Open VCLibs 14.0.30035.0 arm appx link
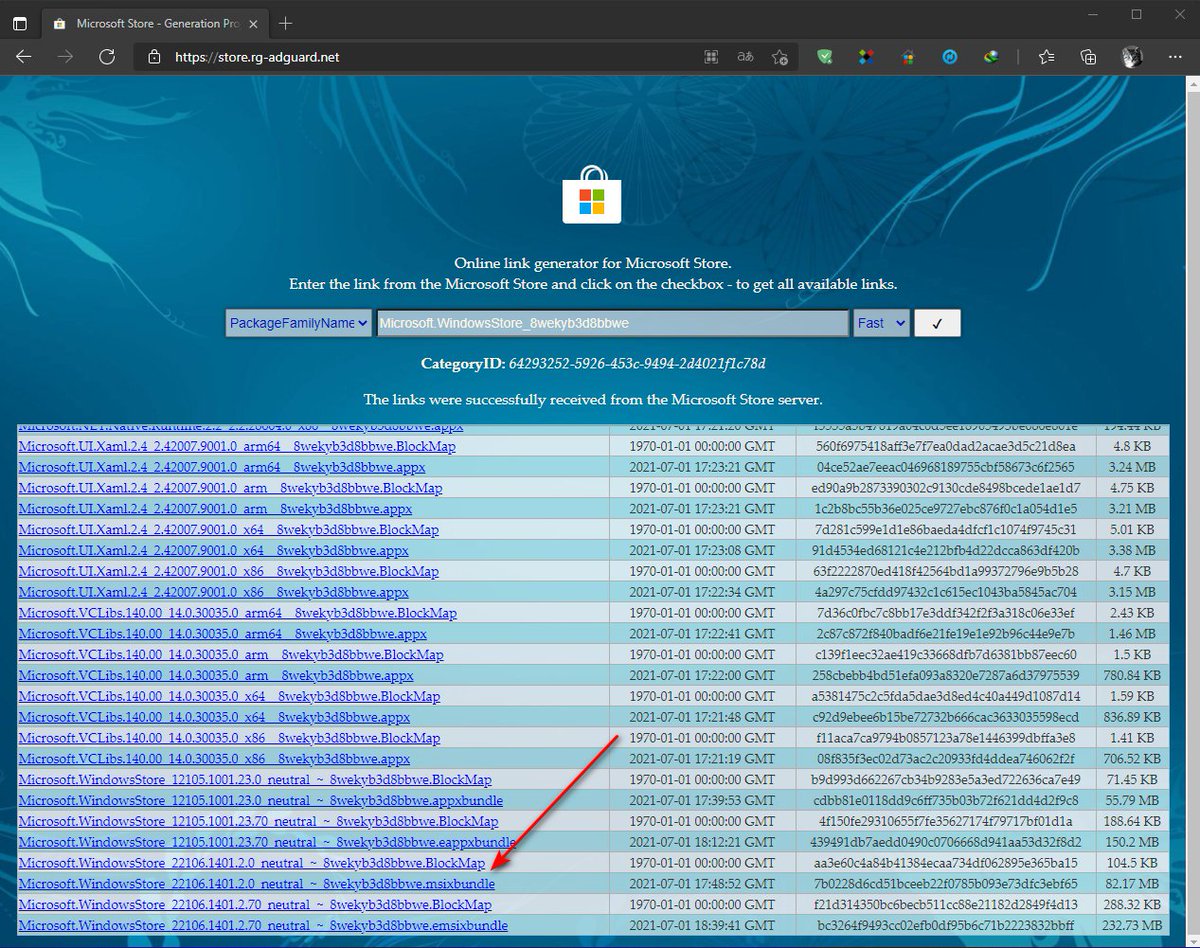 click(216, 675)
